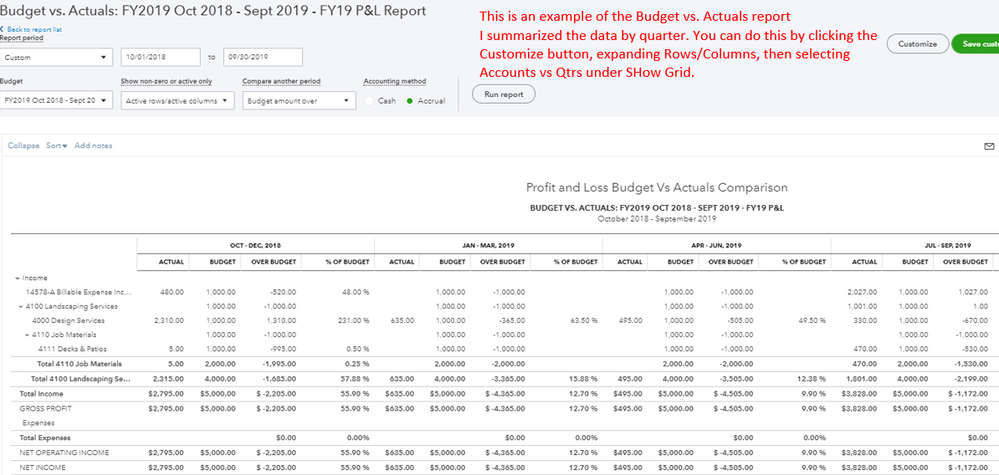This screenshot has width=999, height=475.
Task: Click the end date field 09/30/2019
Action: (x=263, y=57)
